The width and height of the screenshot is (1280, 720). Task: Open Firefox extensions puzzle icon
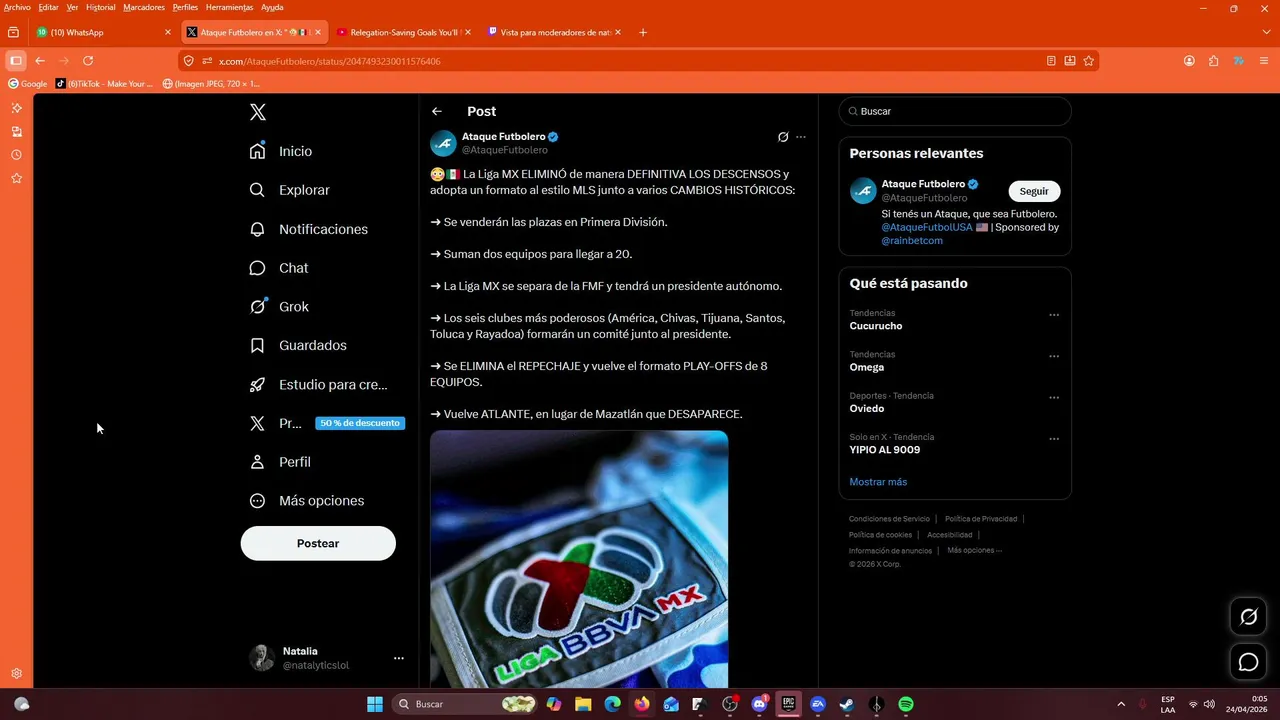pos(1213,61)
